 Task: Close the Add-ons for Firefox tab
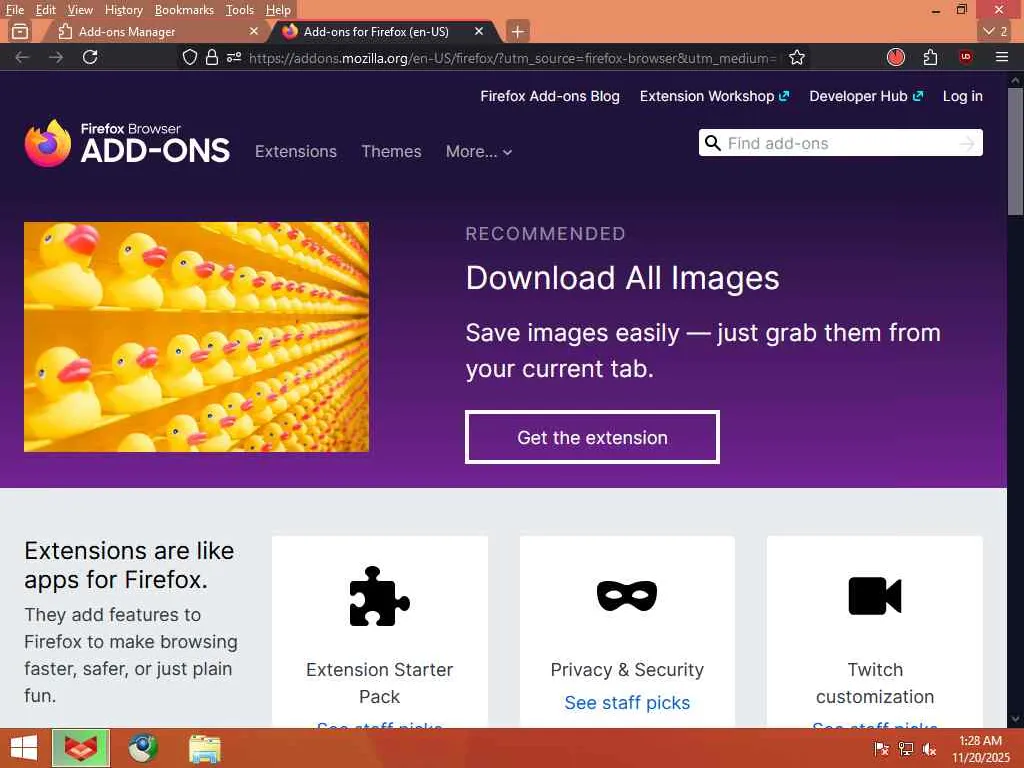(479, 31)
